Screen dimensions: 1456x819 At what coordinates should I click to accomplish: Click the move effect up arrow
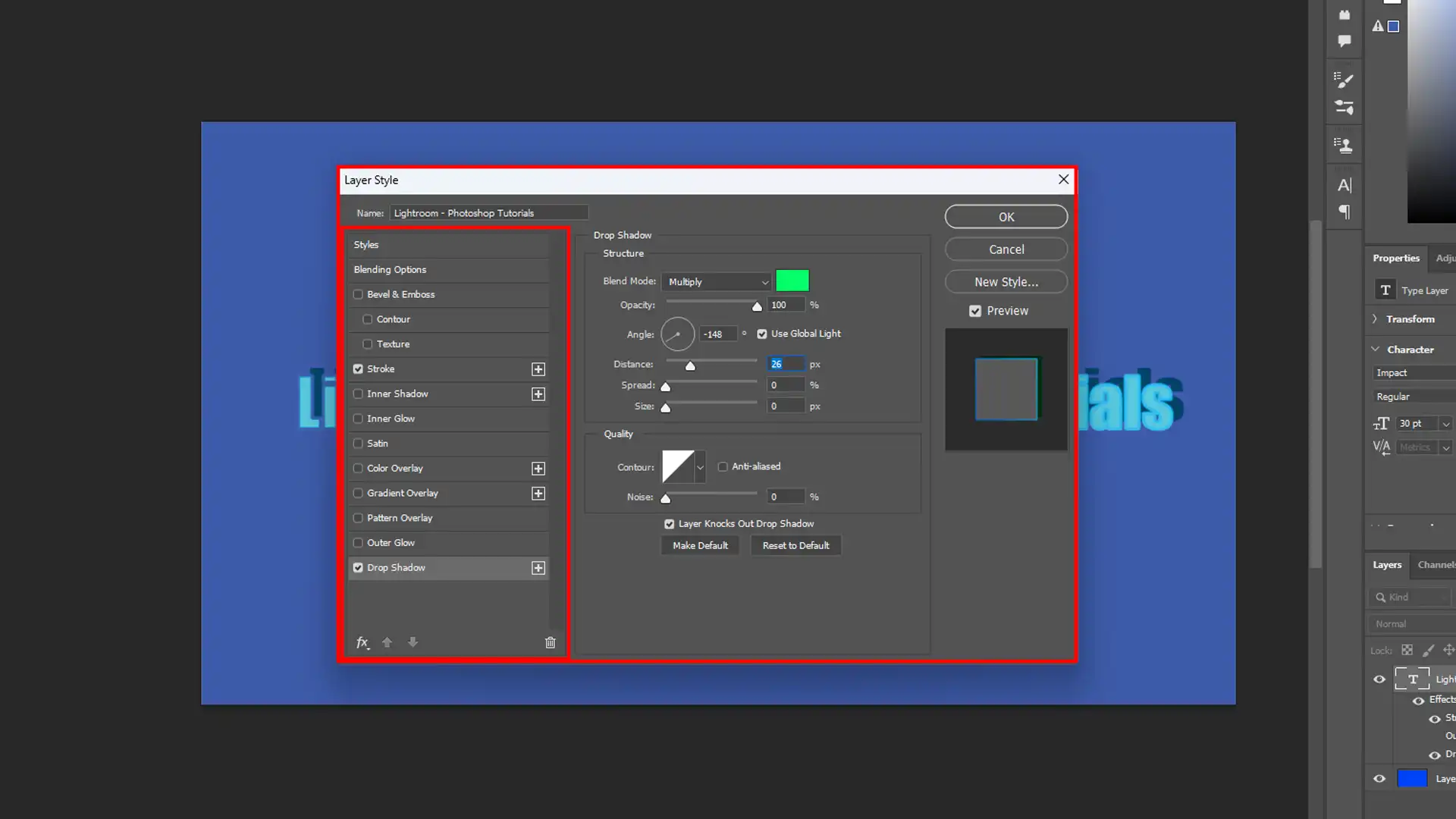click(x=387, y=642)
